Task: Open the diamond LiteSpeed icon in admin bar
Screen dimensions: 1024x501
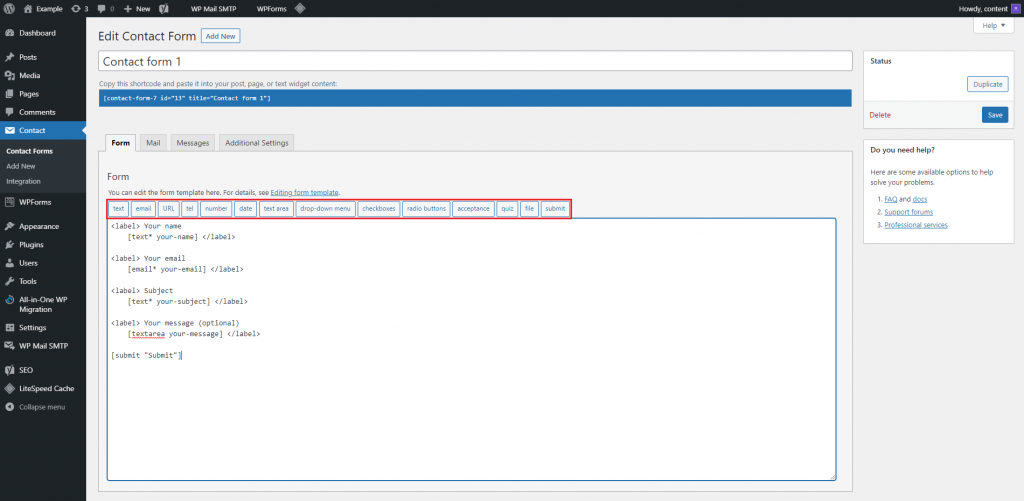Action: coord(300,8)
